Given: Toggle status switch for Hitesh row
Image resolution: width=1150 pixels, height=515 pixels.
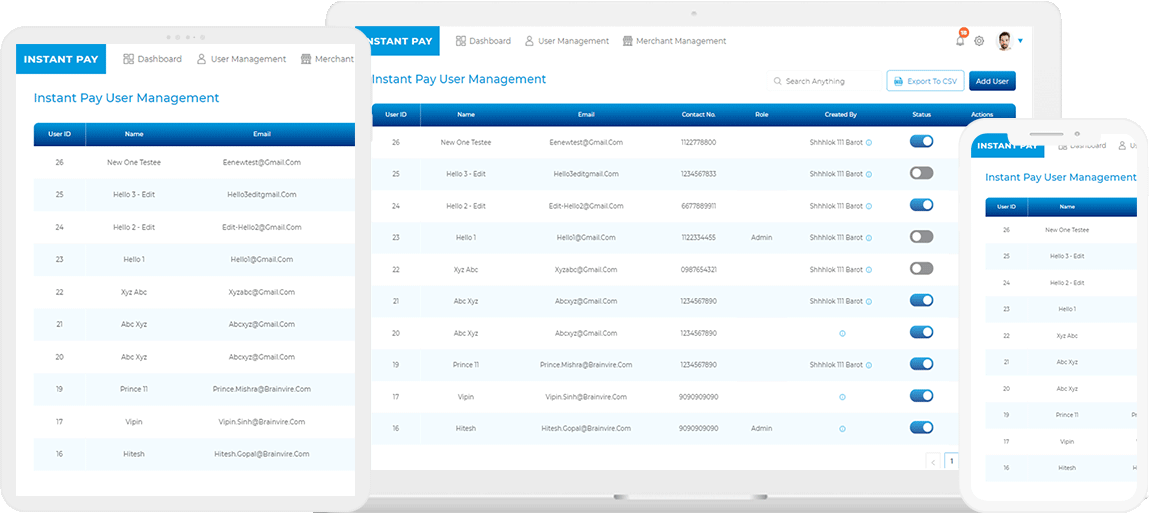Looking at the screenshot, I should tap(921, 427).
